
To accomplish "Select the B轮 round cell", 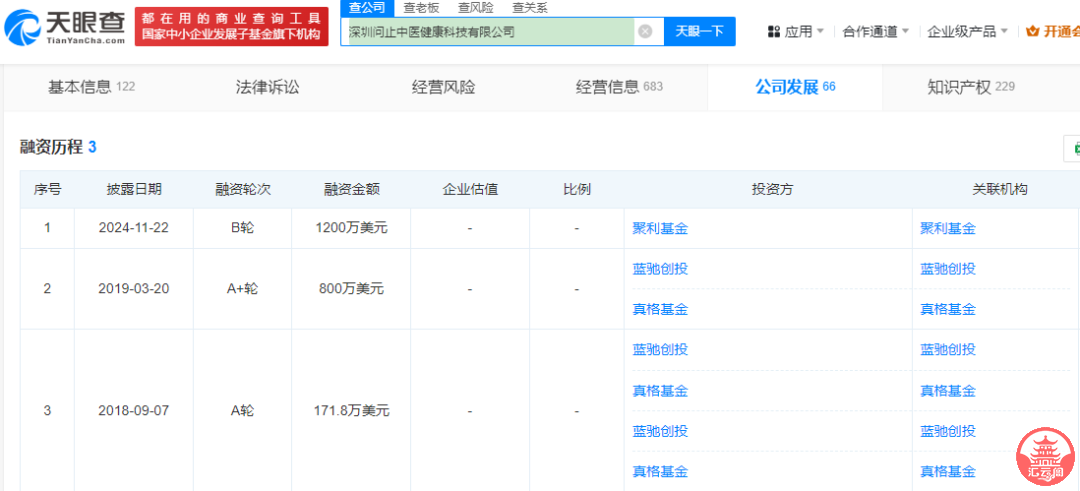I will [x=242, y=228].
